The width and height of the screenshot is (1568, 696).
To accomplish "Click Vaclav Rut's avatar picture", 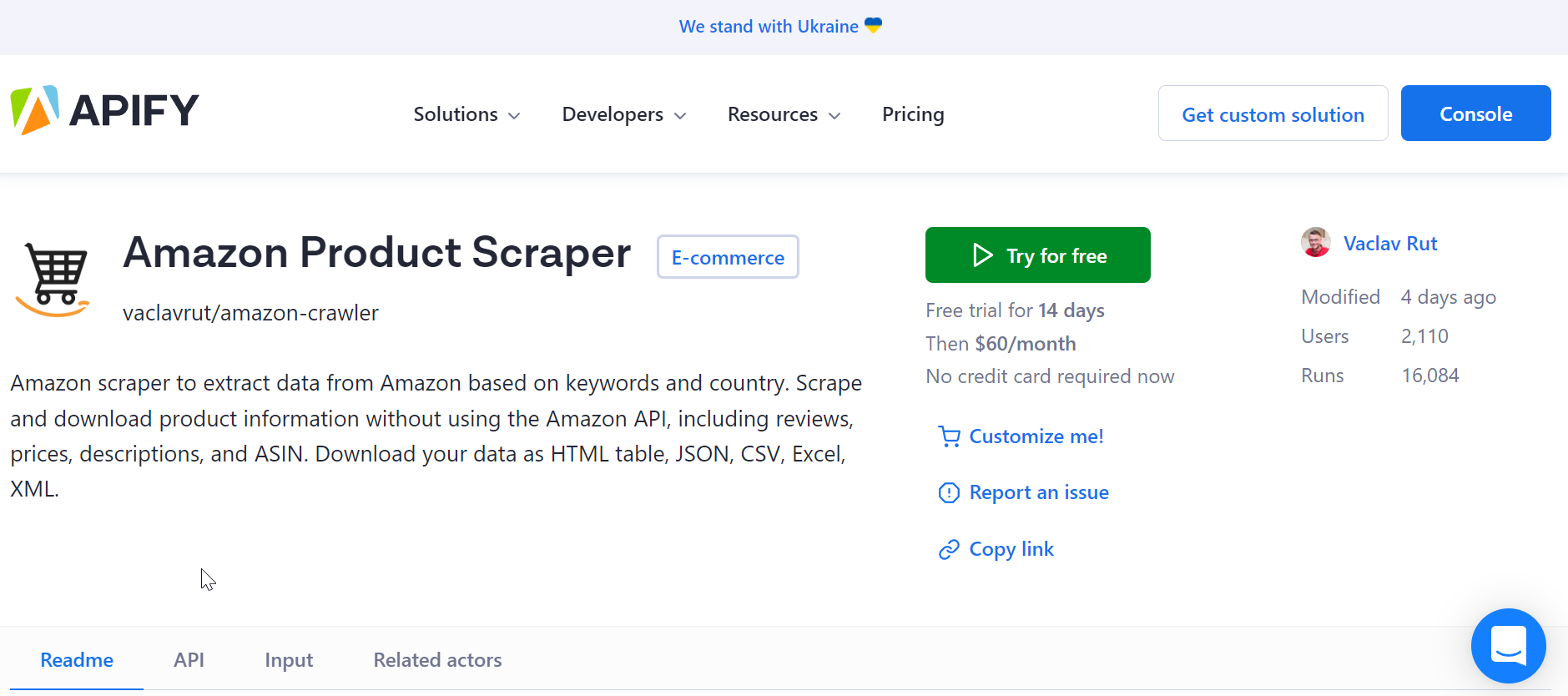I will (x=1316, y=243).
